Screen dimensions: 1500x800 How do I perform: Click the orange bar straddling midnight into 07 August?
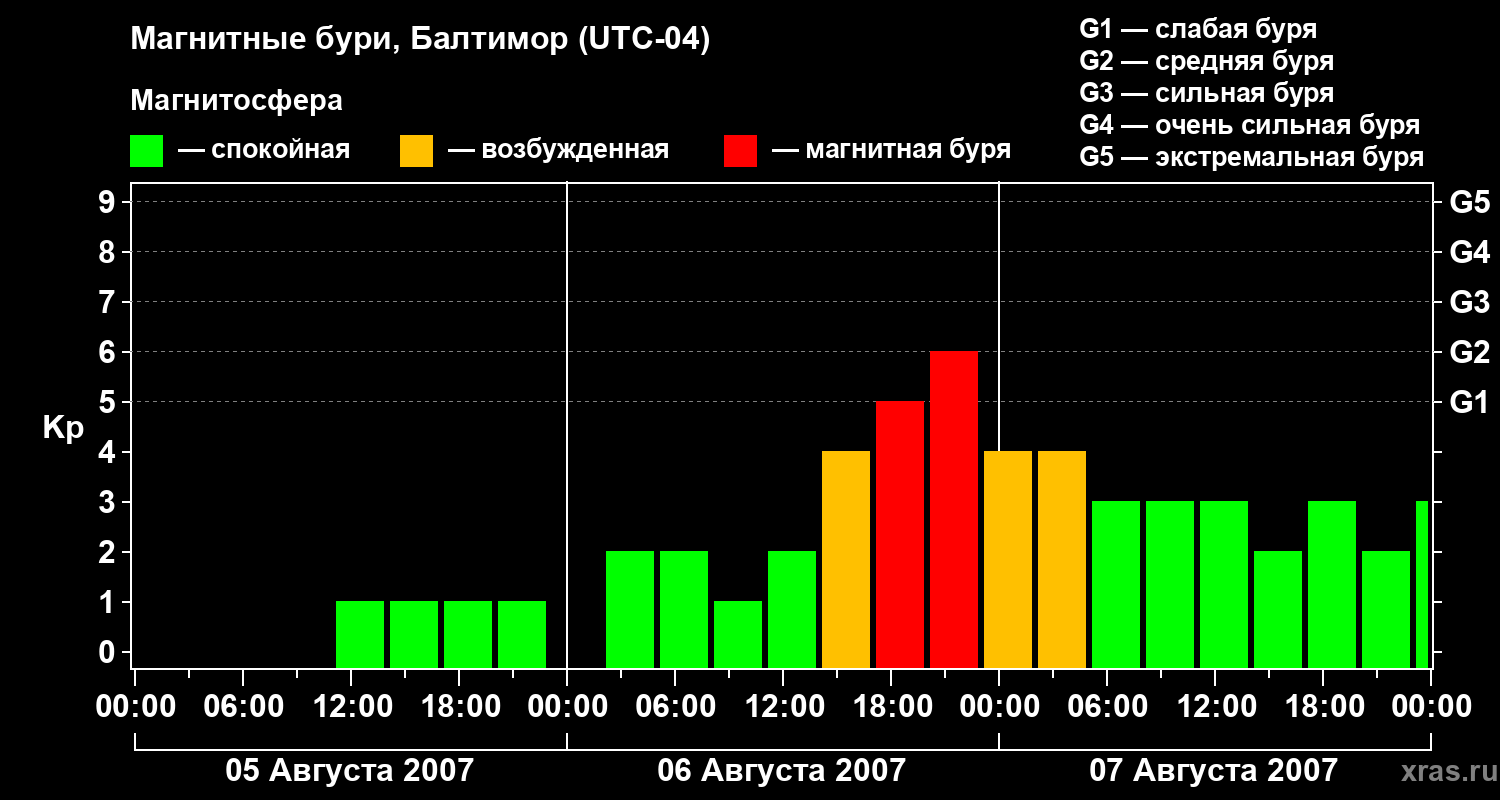coord(1008,560)
